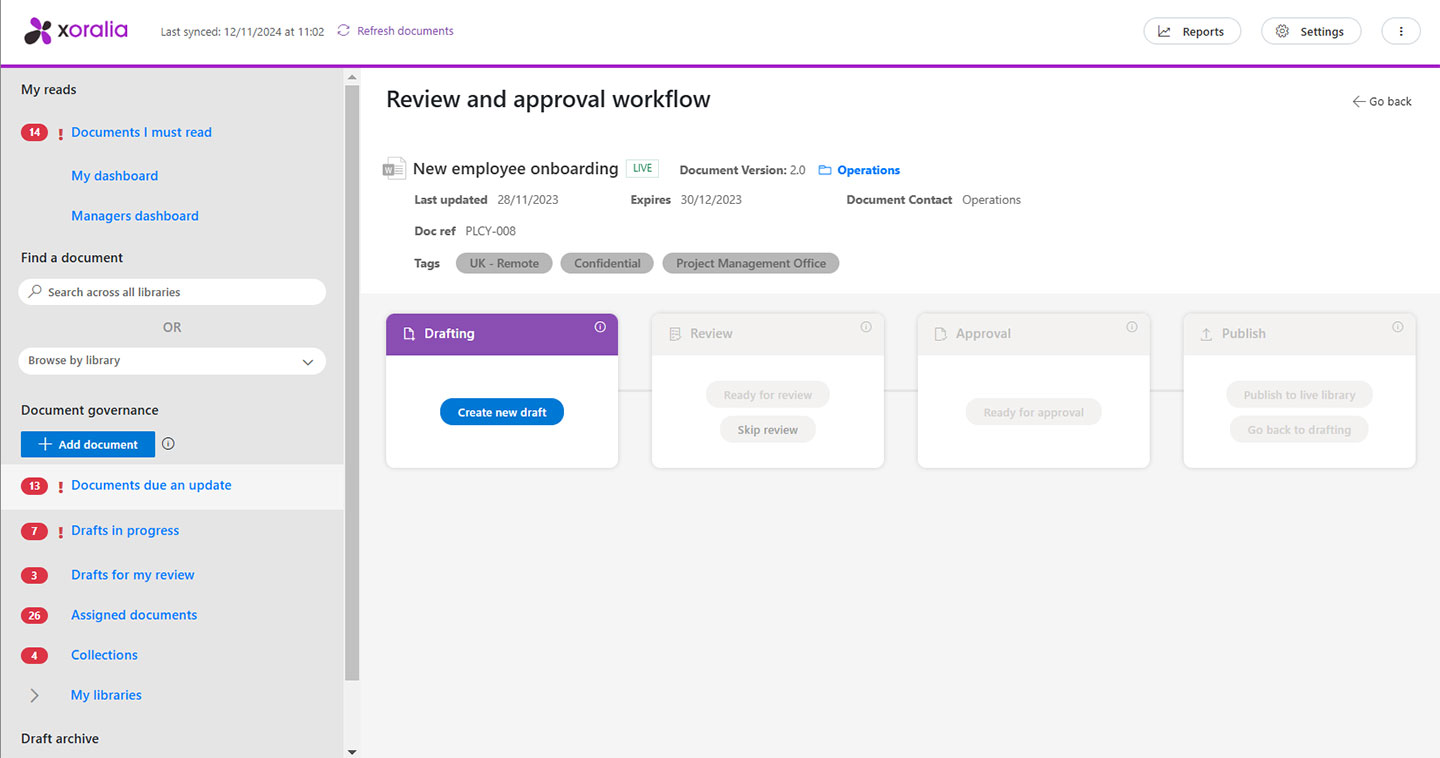
Task: Click the UK - Remote tag
Action: 504,263
